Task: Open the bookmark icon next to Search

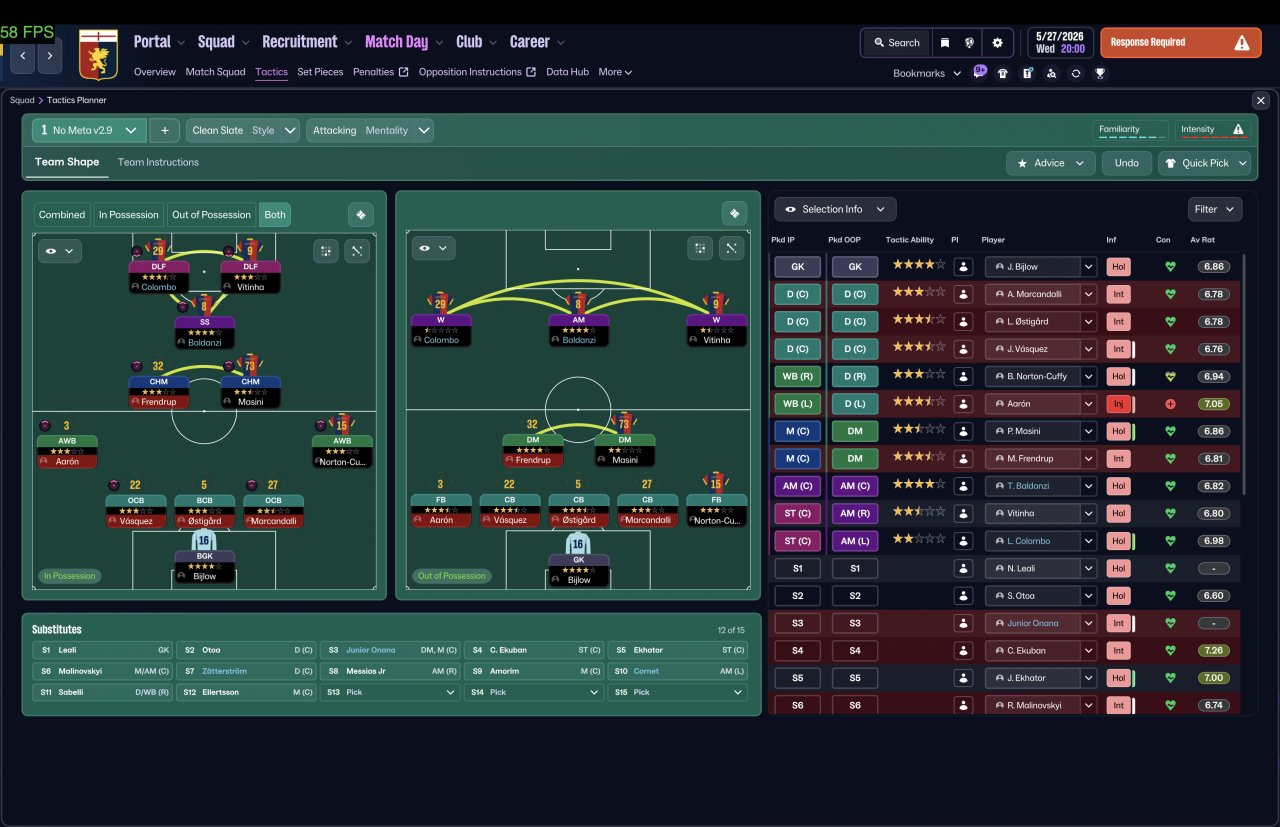Action: click(x=944, y=43)
